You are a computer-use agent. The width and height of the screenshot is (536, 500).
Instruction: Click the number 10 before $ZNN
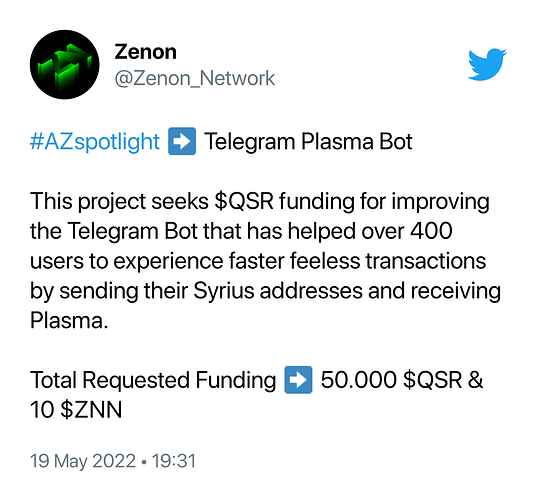pos(42,410)
